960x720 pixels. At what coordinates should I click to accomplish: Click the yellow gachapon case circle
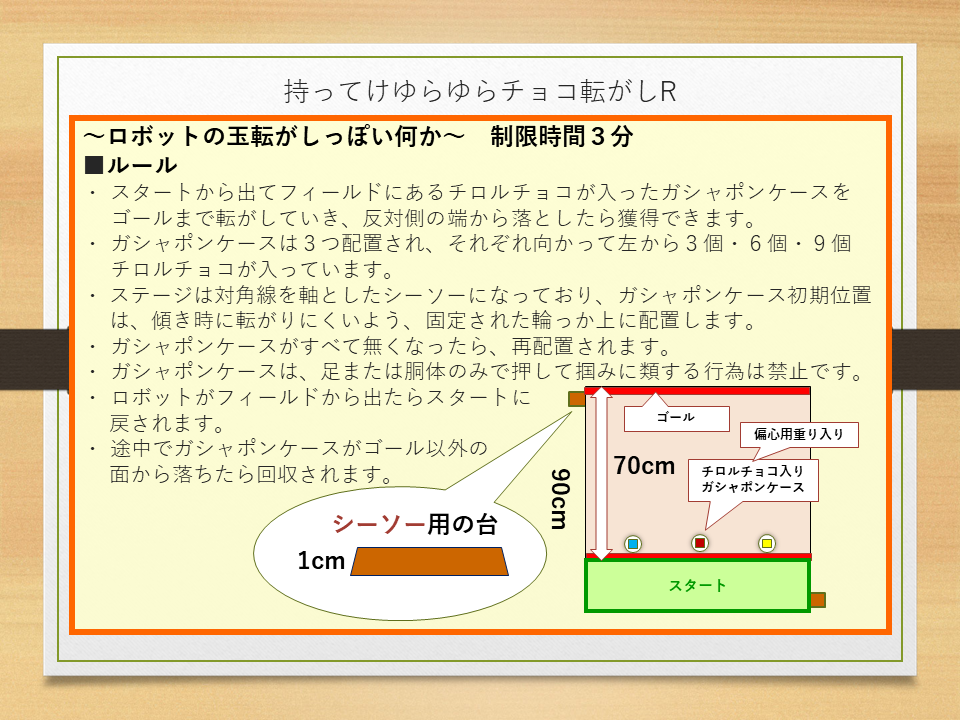767,543
